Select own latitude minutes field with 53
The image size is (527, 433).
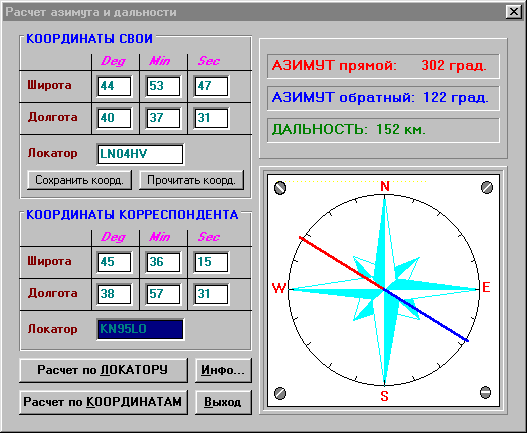tap(163, 86)
